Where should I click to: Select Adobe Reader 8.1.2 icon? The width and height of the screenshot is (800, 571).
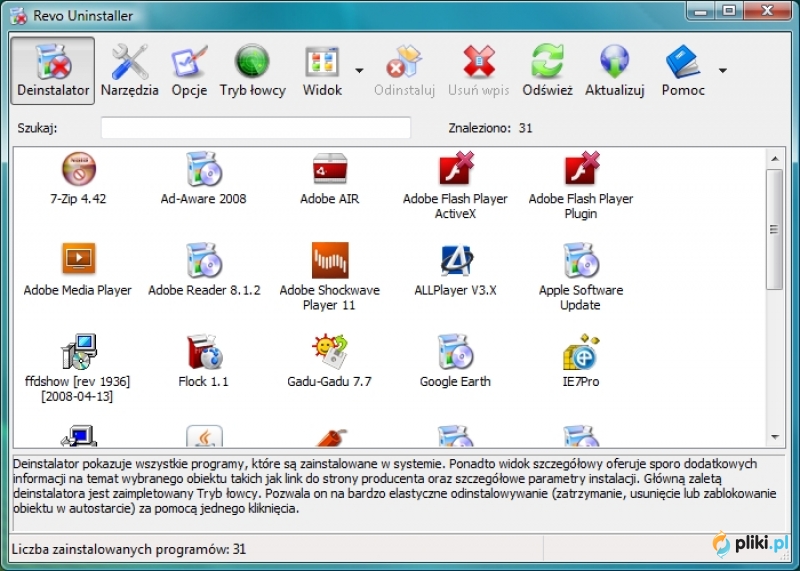point(204,260)
